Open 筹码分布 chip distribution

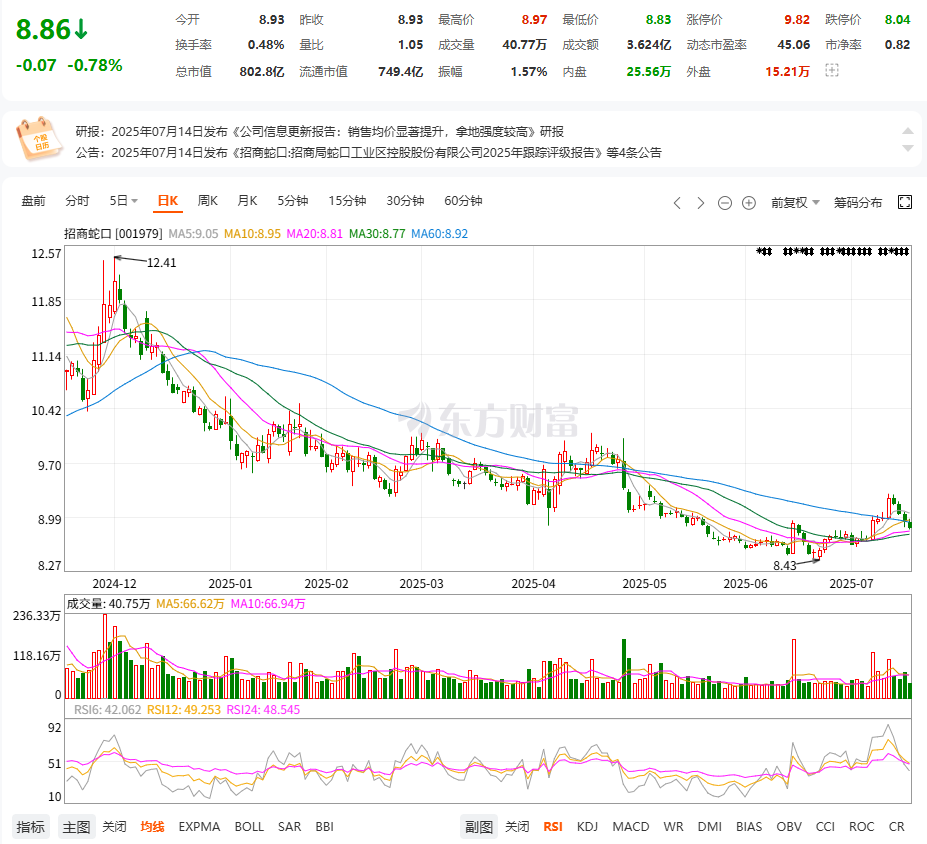[858, 203]
